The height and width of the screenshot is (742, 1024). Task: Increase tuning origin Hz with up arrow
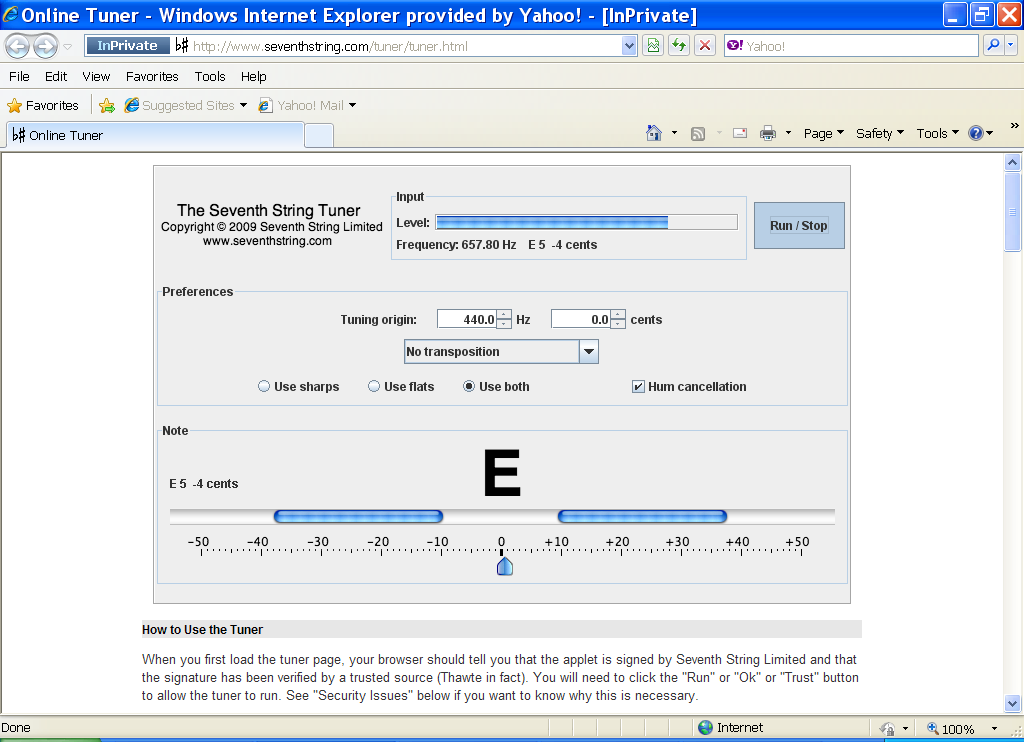tap(504, 314)
